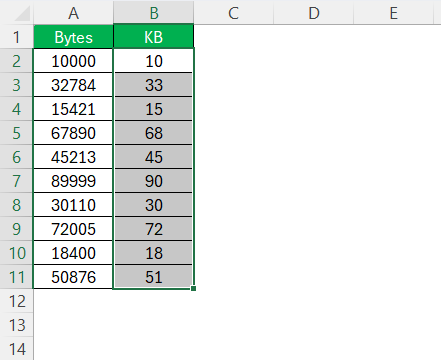This screenshot has width=441, height=360.
Task: Select row 9 header
Action: coord(17,229)
